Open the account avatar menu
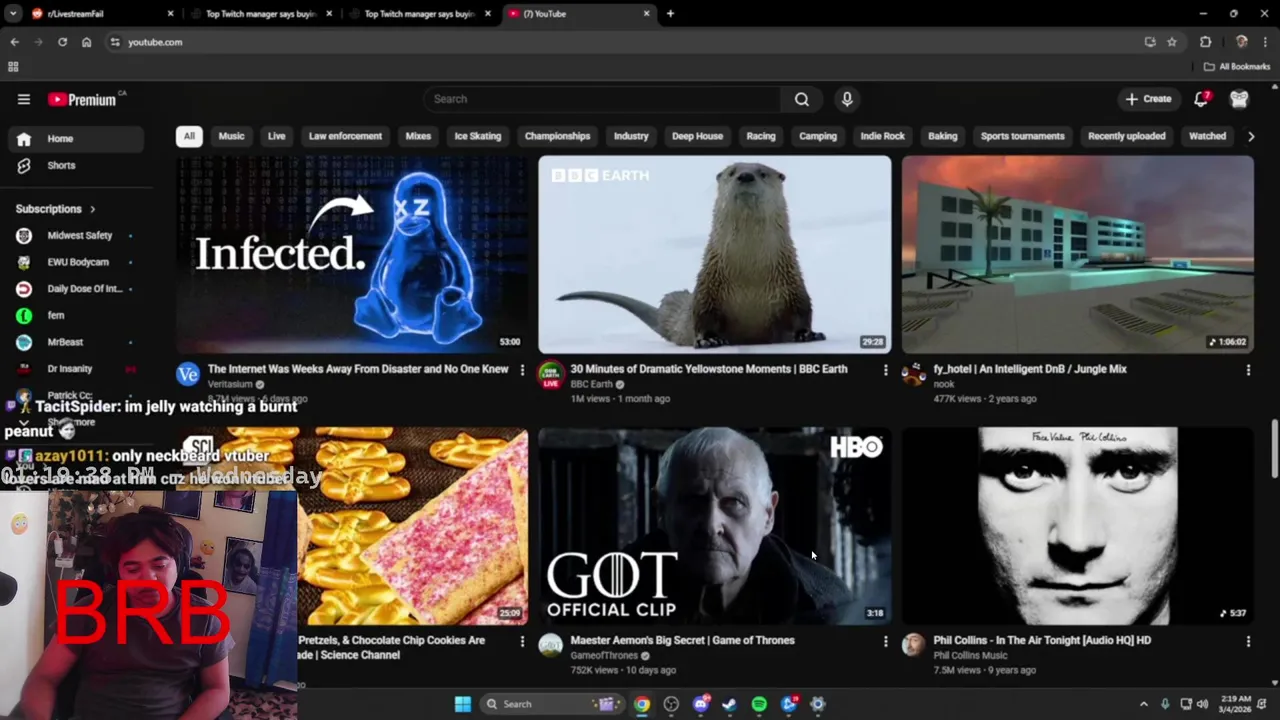Screen dimensions: 1280x720 click(x=1240, y=99)
